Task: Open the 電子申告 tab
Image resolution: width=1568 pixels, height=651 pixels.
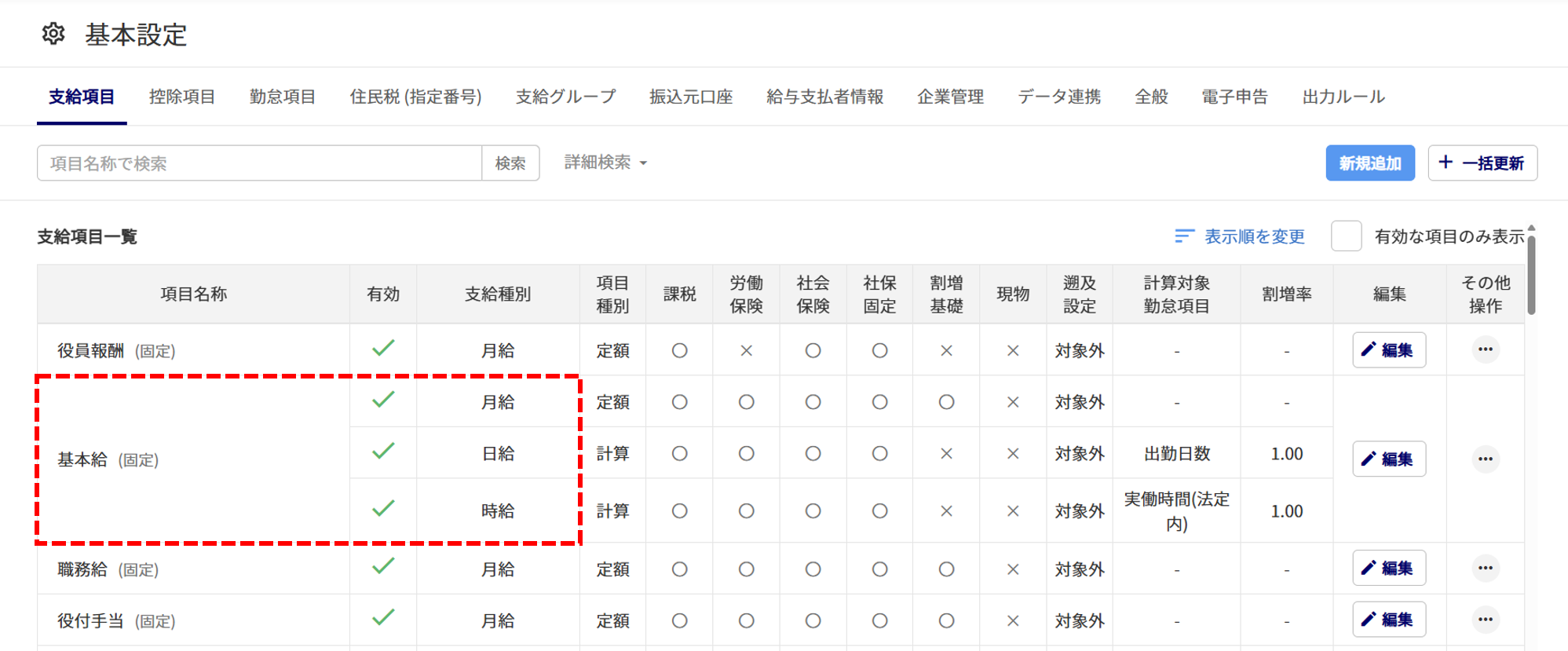Action: pyautogui.click(x=1234, y=97)
